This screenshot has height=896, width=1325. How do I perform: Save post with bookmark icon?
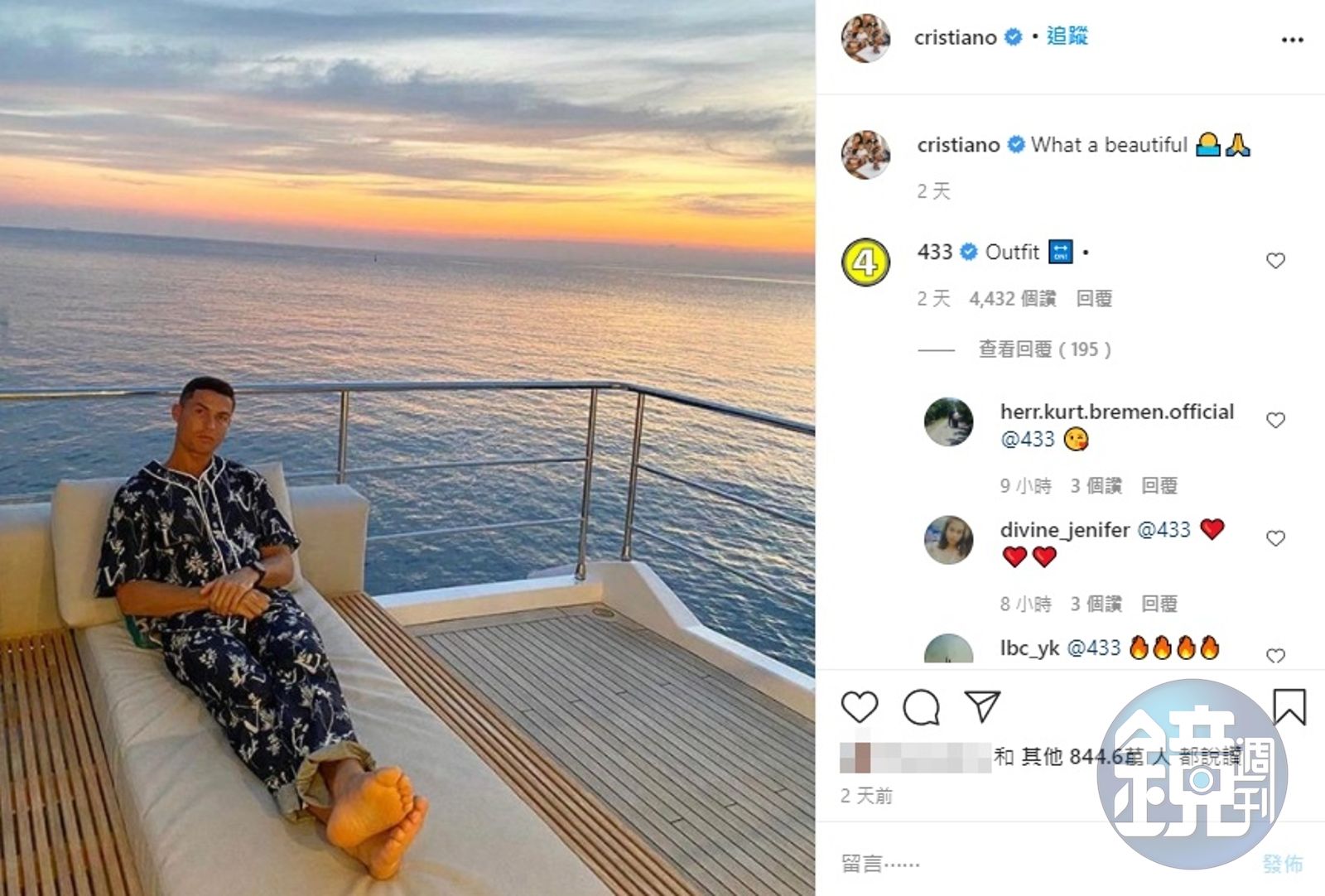(x=1289, y=706)
